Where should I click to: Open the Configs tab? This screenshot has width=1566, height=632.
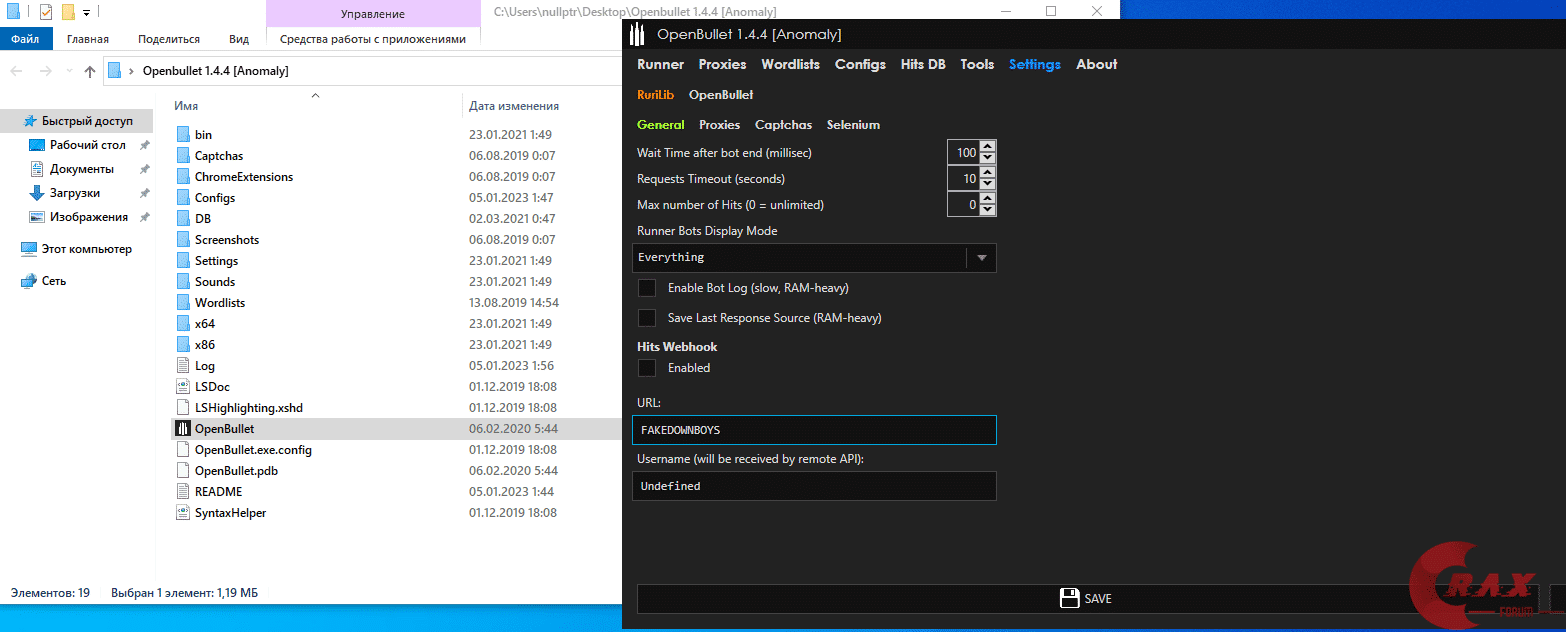pos(860,64)
